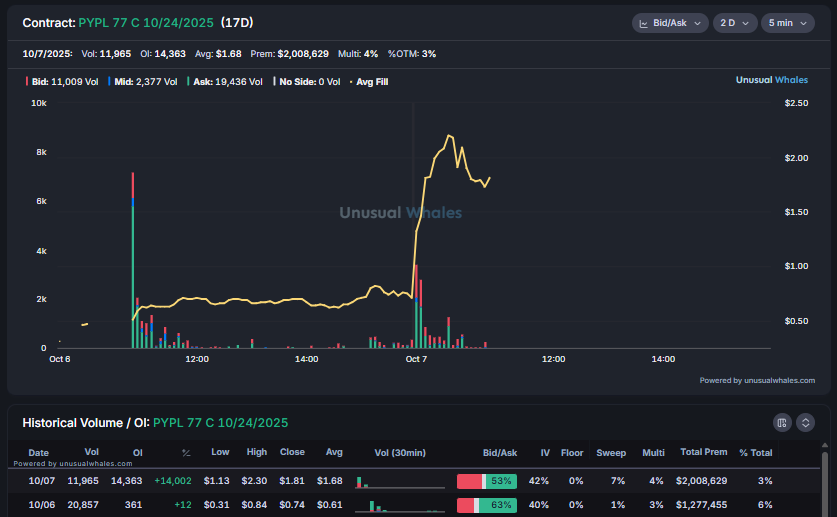Open the Bid/Ask chart type dropdown

coord(670,23)
